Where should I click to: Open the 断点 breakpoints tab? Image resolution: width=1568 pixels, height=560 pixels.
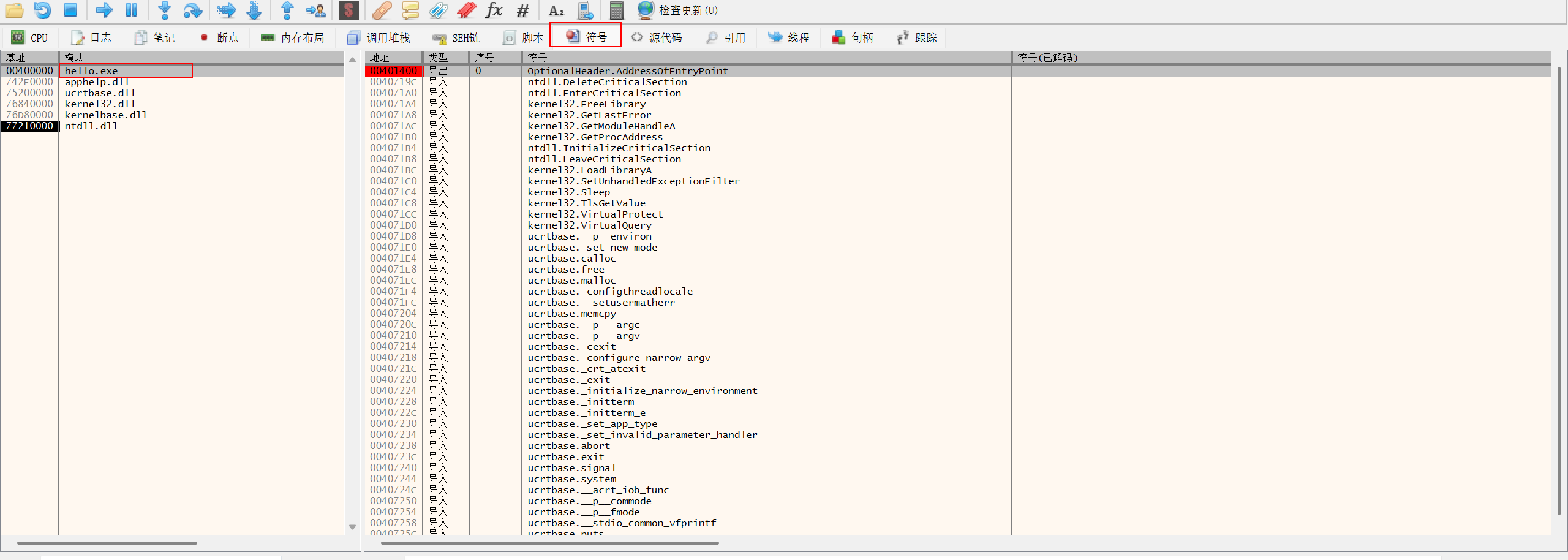[219, 37]
